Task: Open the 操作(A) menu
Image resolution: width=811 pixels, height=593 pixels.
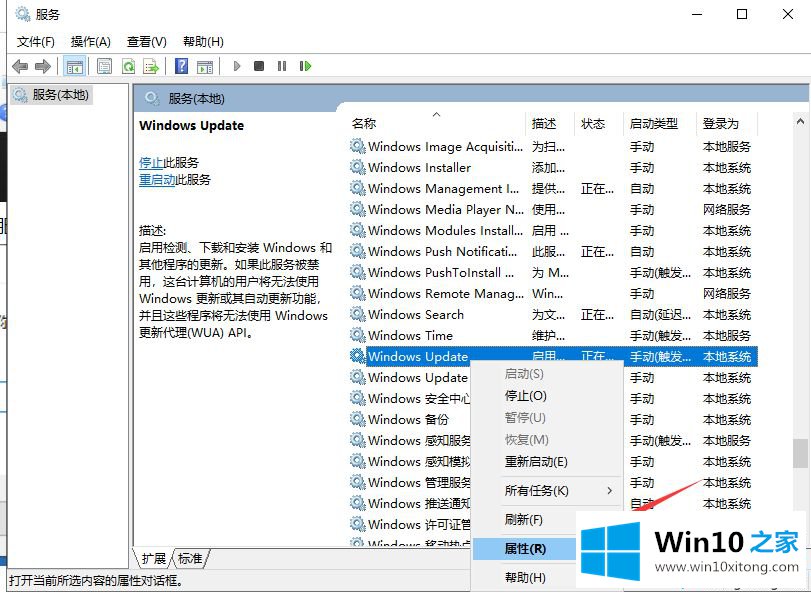Action: point(91,42)
